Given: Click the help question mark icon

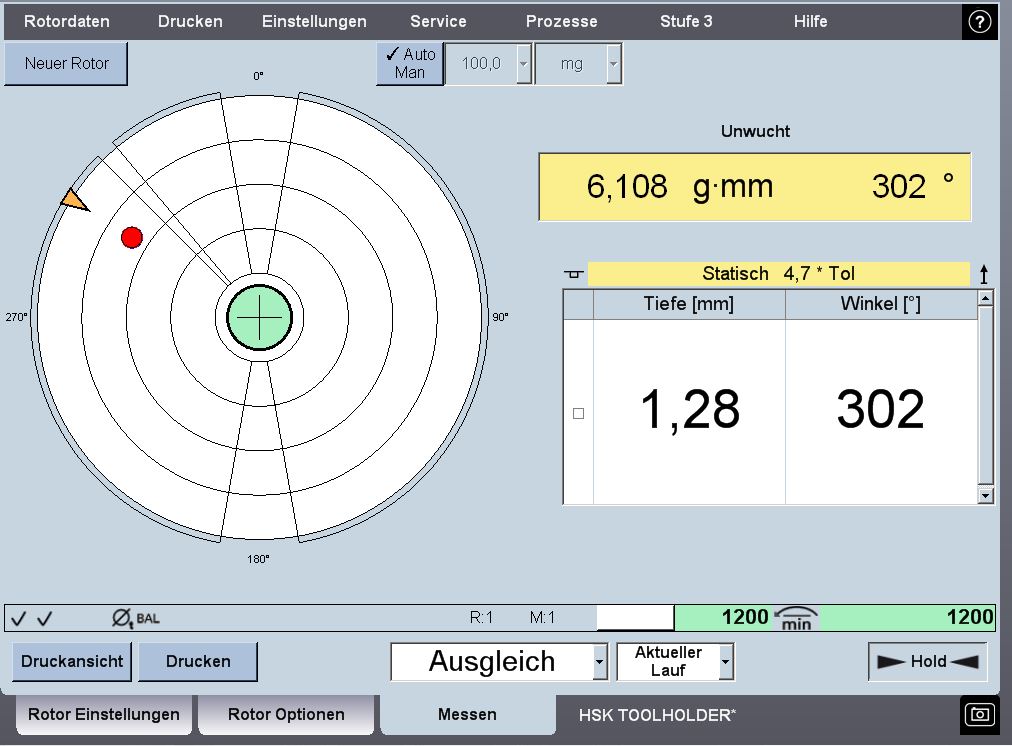Looking at the screenshot, I should [979, 22].
